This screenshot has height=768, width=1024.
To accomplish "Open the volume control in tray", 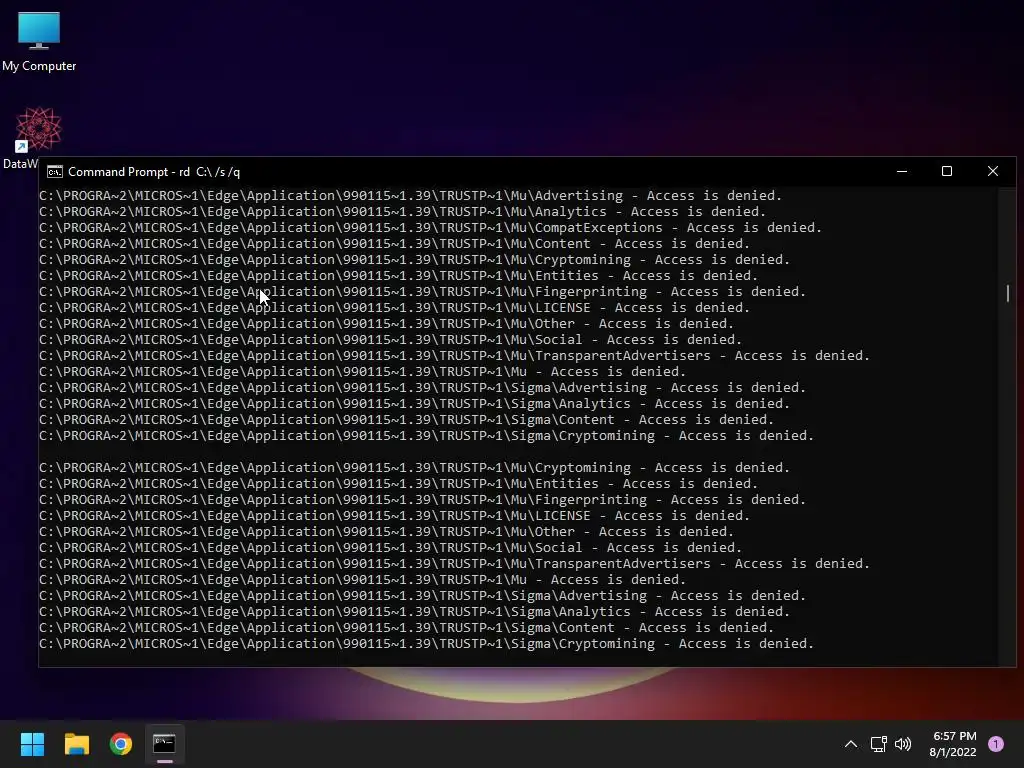I will click(903, 744).
